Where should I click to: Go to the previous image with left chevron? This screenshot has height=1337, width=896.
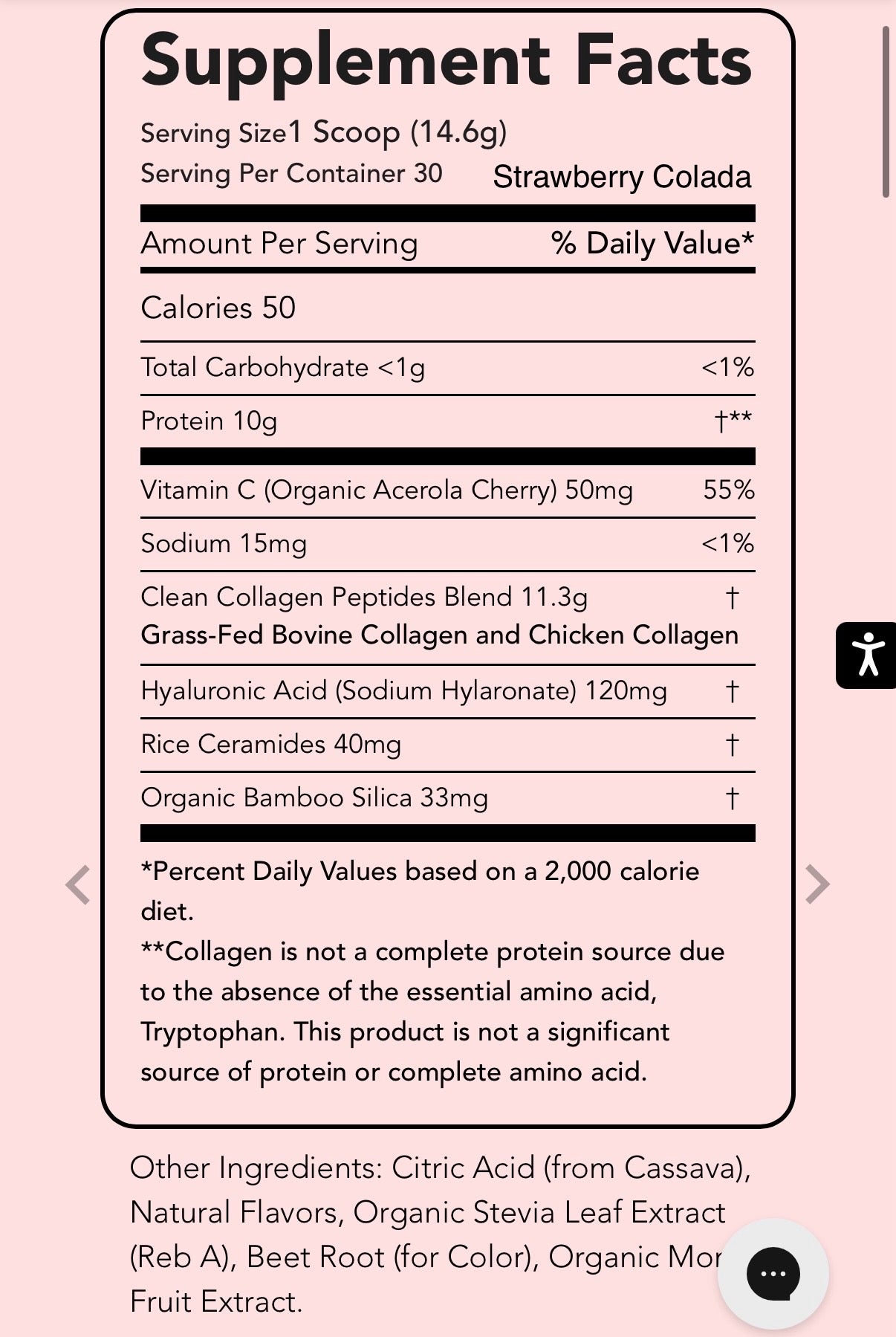pos(78,884)
